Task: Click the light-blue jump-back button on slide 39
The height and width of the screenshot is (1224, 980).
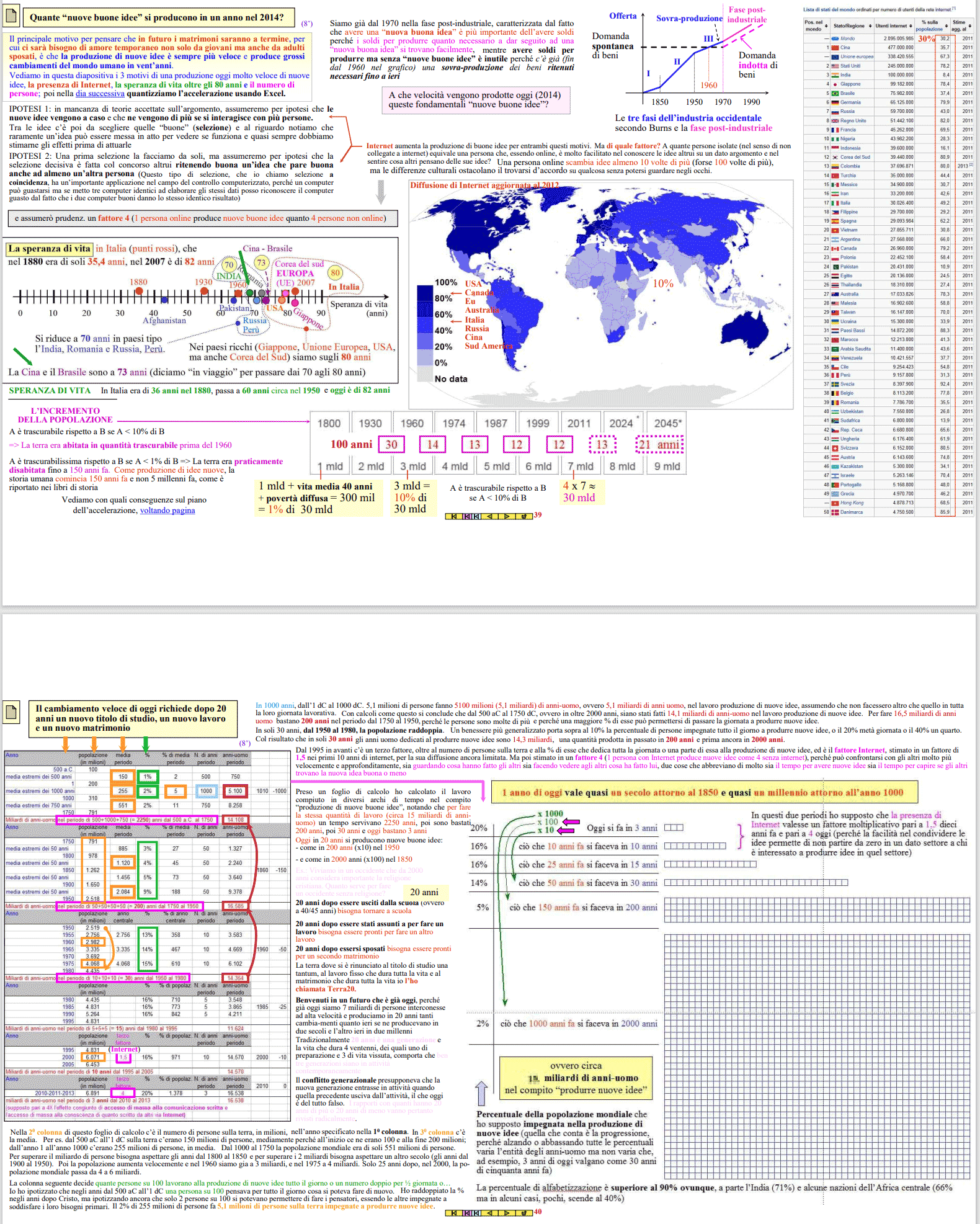Action: [x=476, y=516]
